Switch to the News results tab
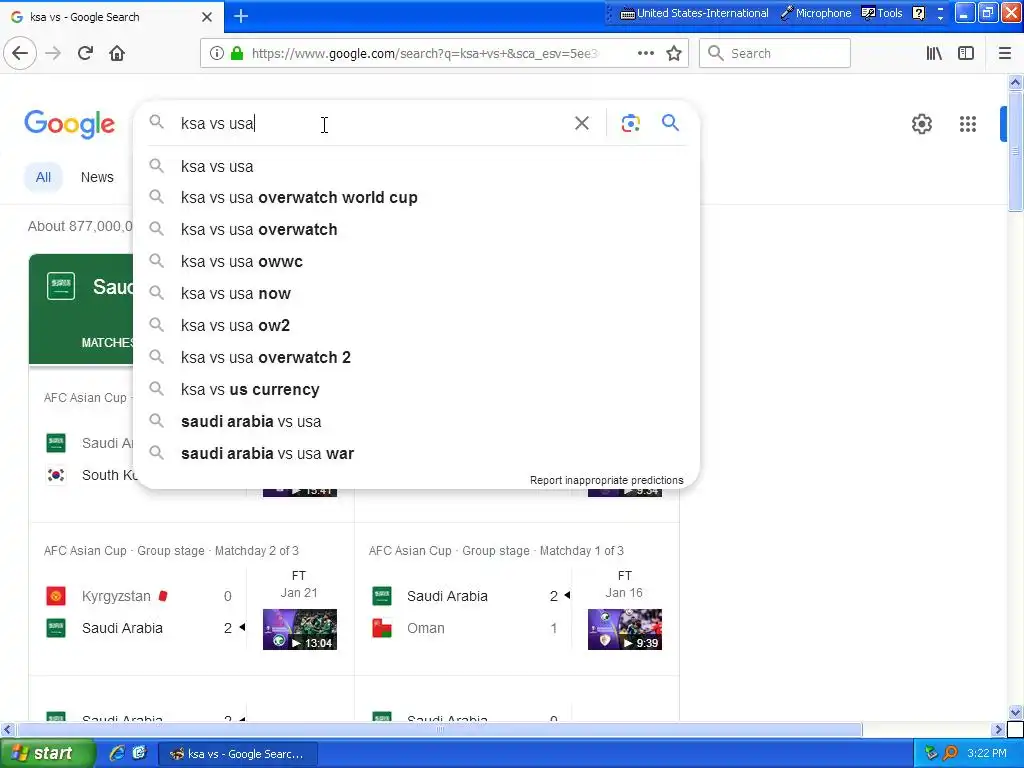Image resolution: width=1024 pixels, height=768 pixels. (x=97, y=177)
